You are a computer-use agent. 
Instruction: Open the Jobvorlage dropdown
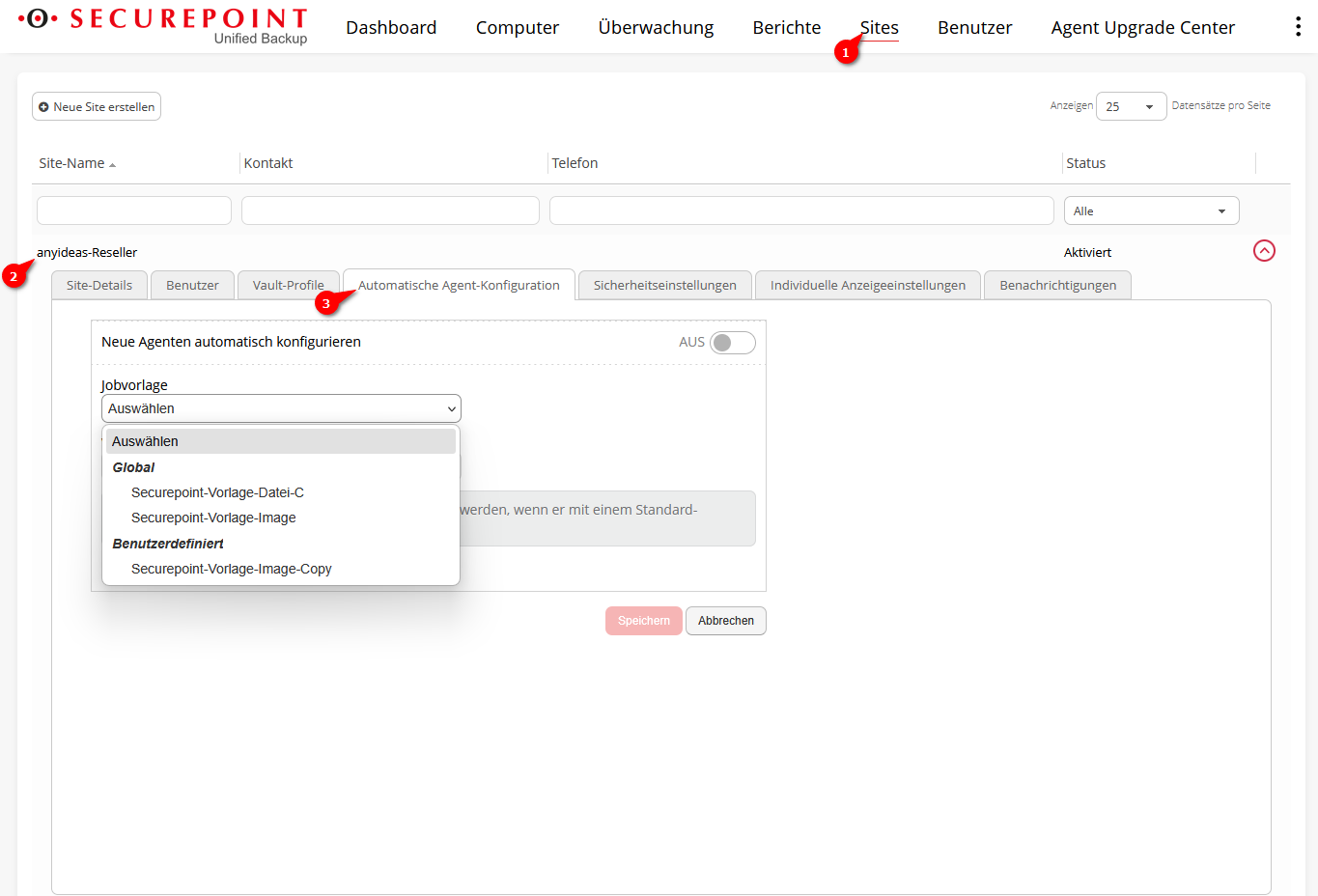click(x=281, y=408)
